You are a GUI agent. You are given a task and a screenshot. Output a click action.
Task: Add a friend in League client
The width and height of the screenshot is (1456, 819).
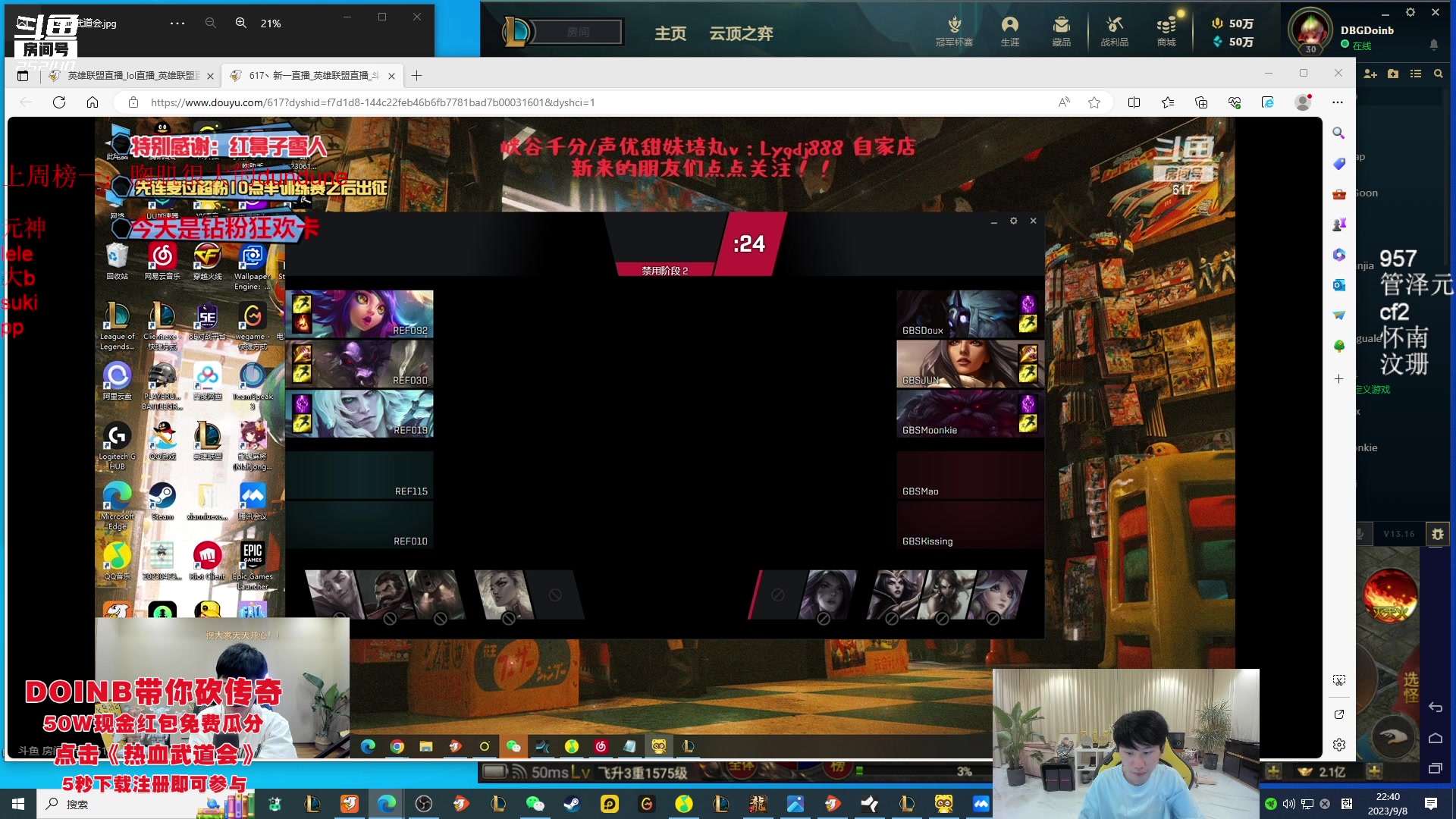tap(1370, 74)
